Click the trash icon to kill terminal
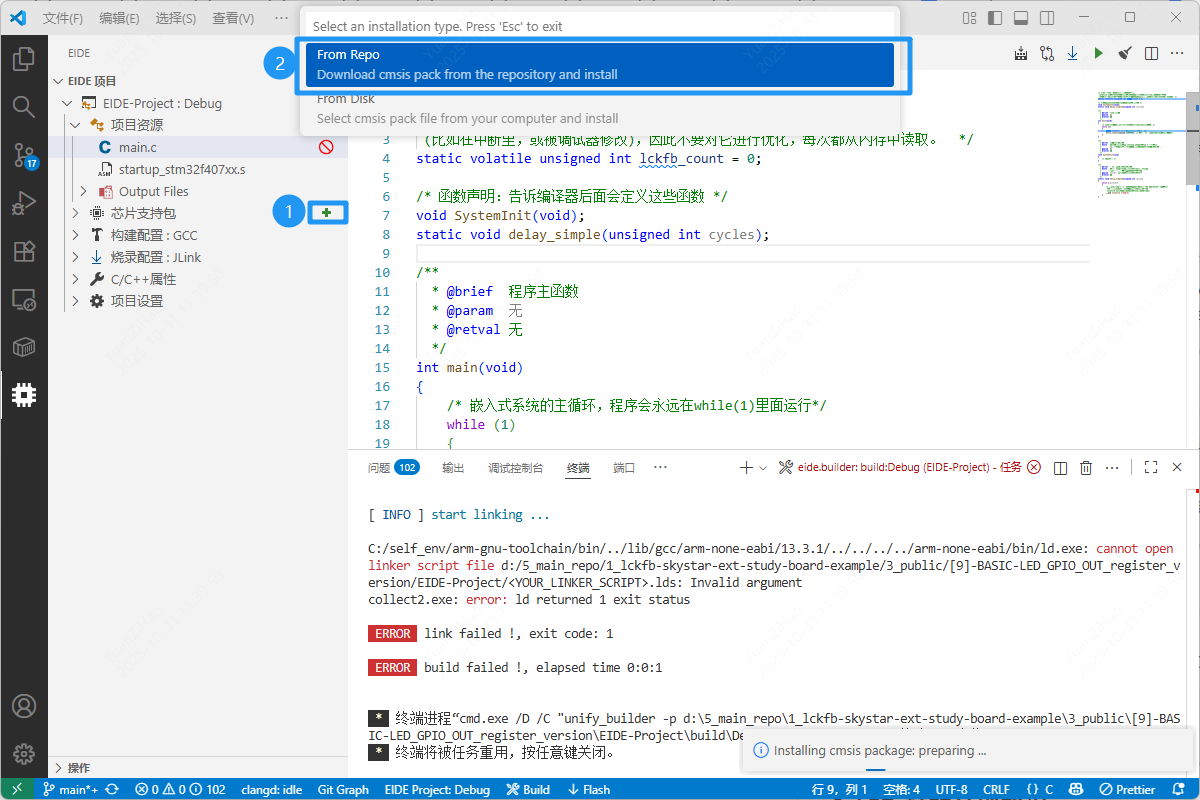 (x=1086, y=467)
